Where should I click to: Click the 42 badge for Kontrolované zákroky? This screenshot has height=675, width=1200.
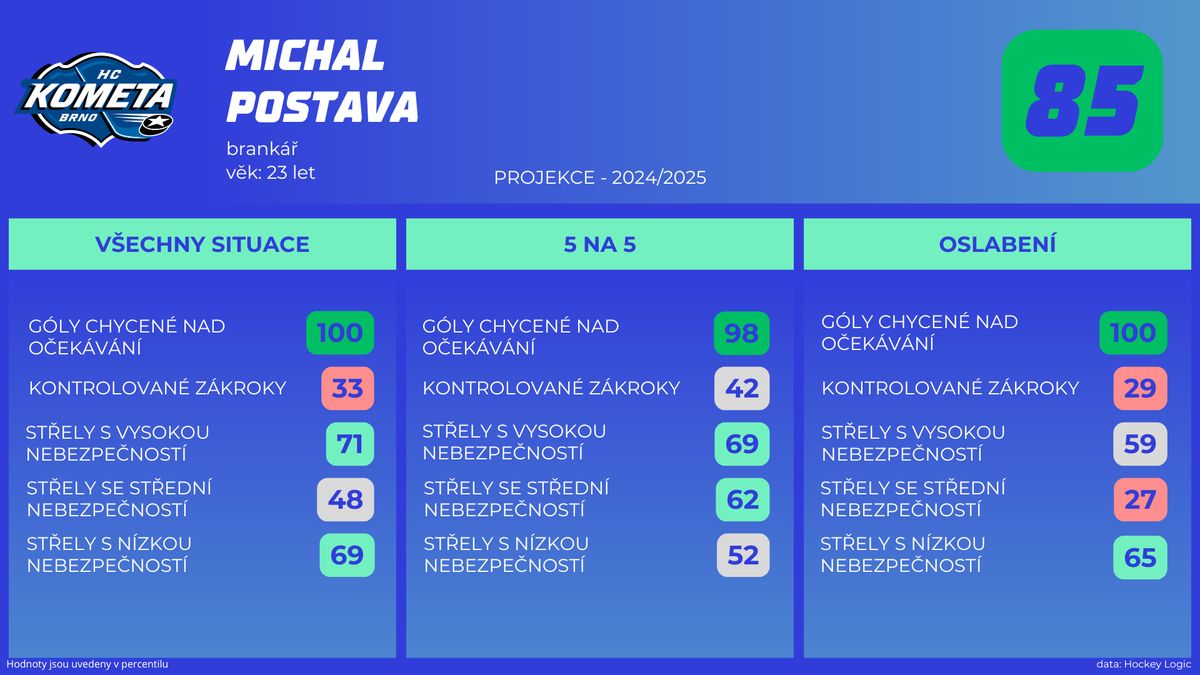pos(742,388)
